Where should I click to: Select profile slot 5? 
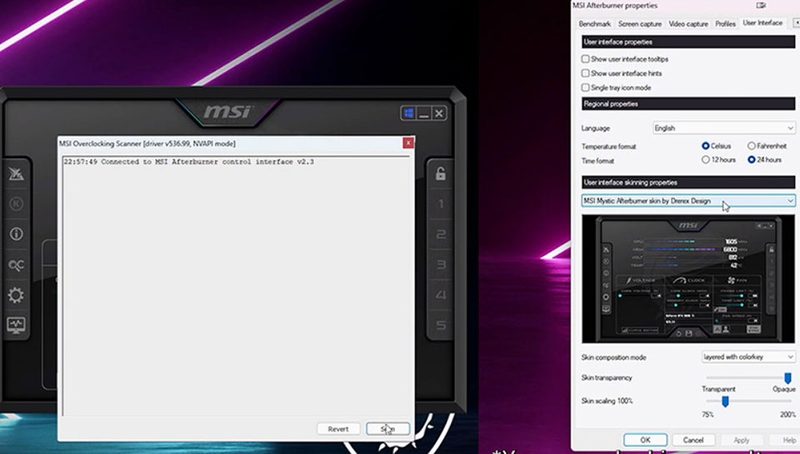[440, 325]
